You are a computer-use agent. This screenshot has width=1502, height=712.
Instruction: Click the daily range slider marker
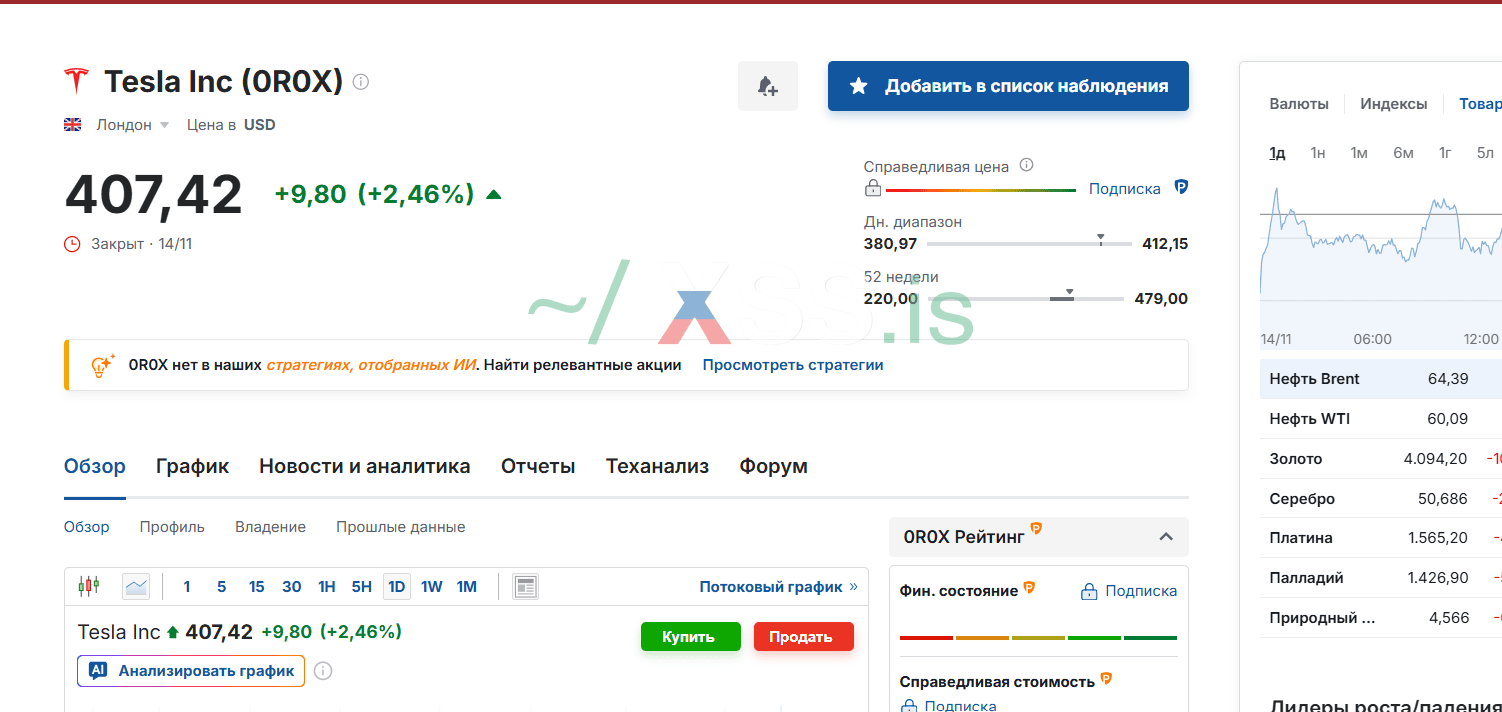pyautogui.click(x=1100, y=239)
